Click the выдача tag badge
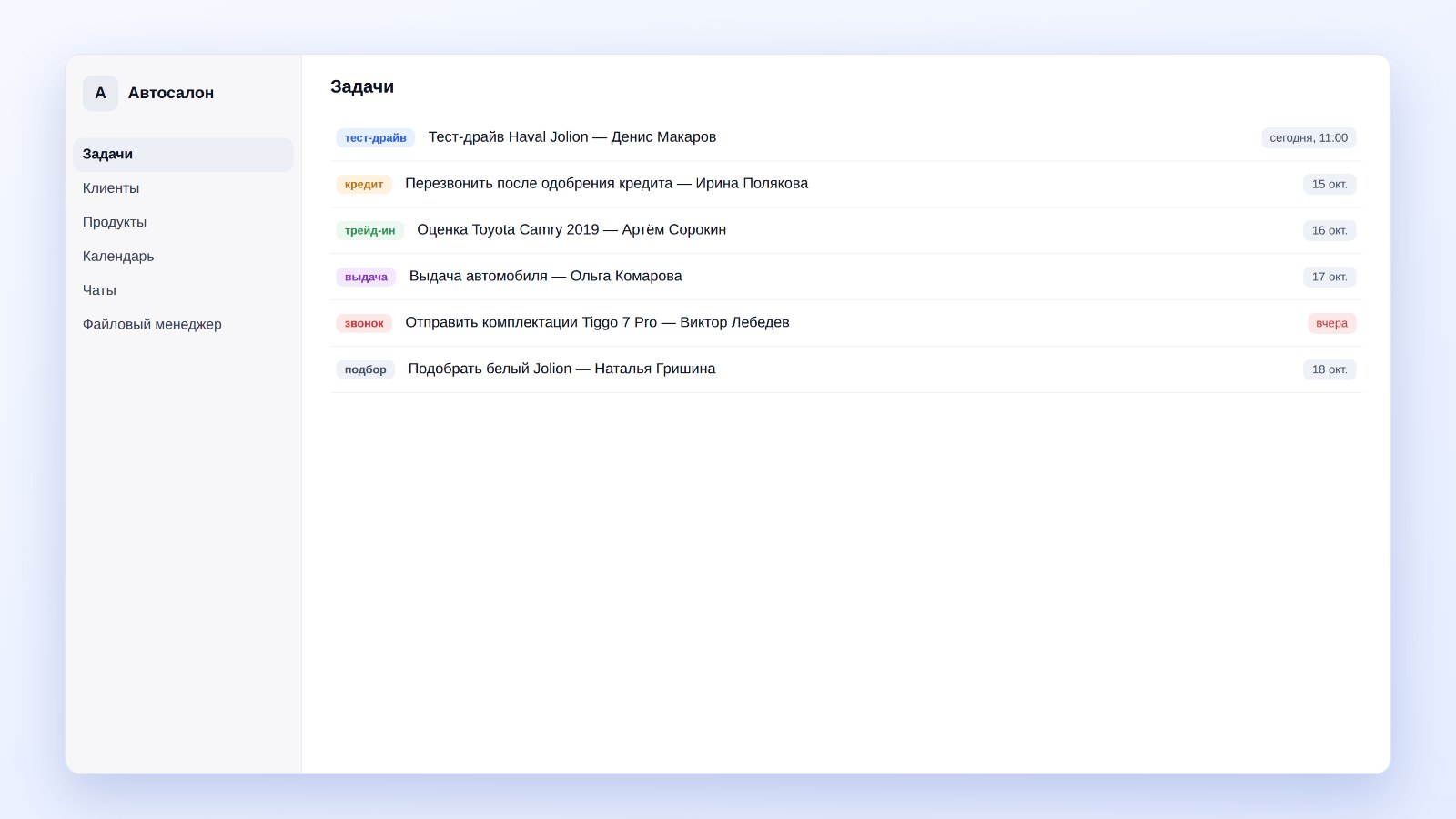 [x=366, y=277]
